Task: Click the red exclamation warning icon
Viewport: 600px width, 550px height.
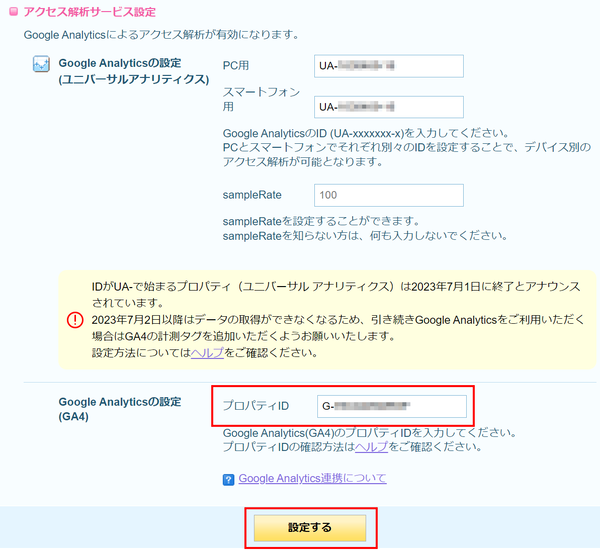Action: pyautogui.click(x=75, y=320)
